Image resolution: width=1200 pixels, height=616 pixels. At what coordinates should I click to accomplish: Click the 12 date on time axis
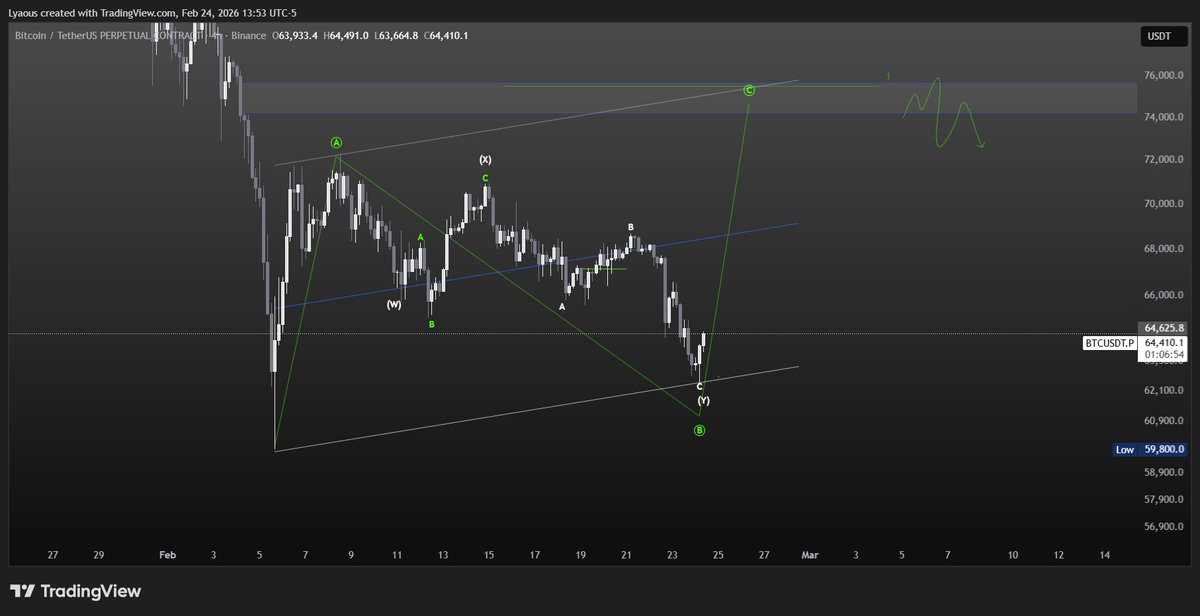[x=1058, y=554]
